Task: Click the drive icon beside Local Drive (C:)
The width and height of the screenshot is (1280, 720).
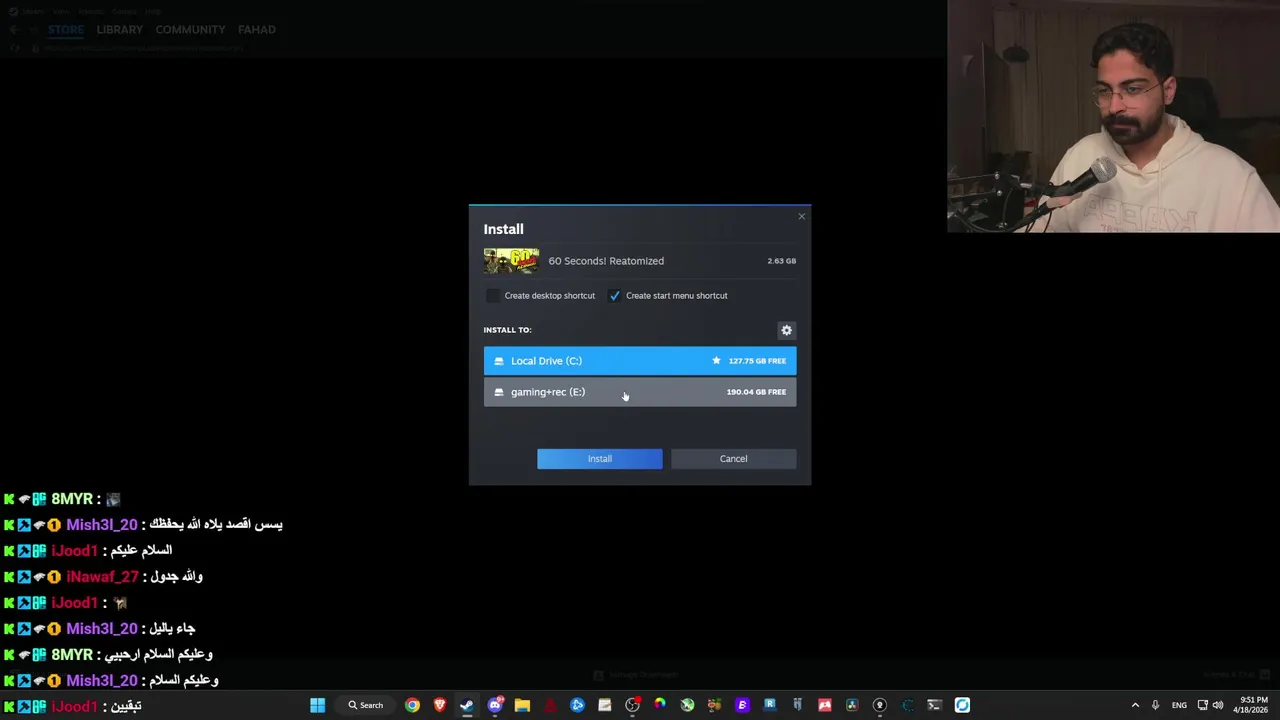Action: [x=499, y=361]
